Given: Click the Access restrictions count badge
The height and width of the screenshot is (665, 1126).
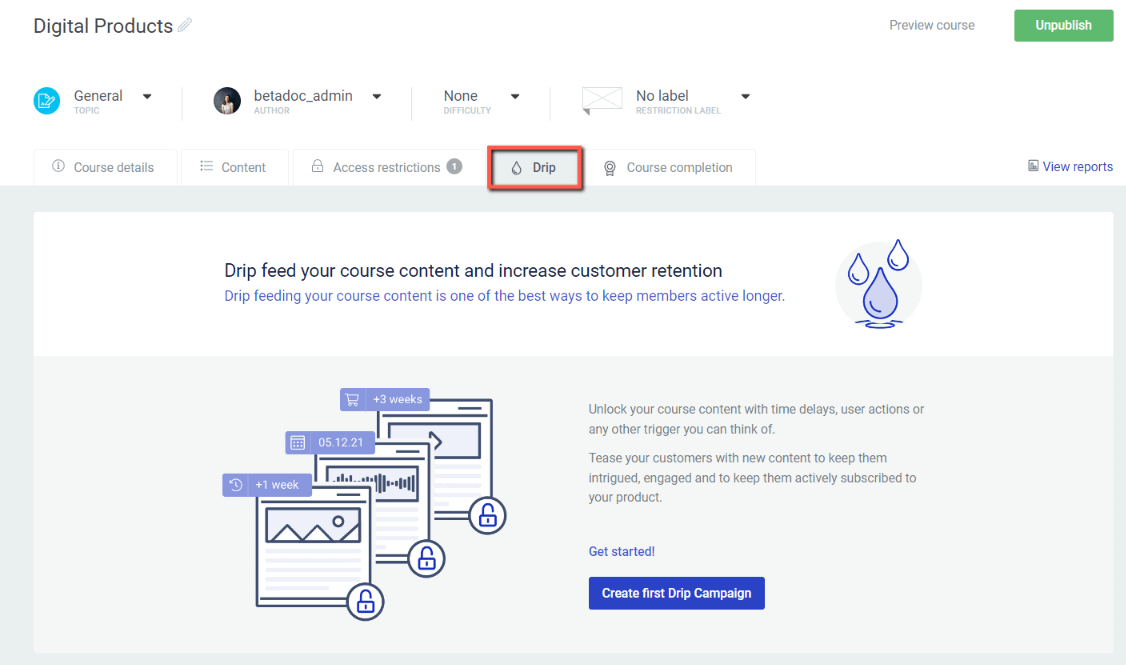Looking at the screenshot, I should (454, 166).
